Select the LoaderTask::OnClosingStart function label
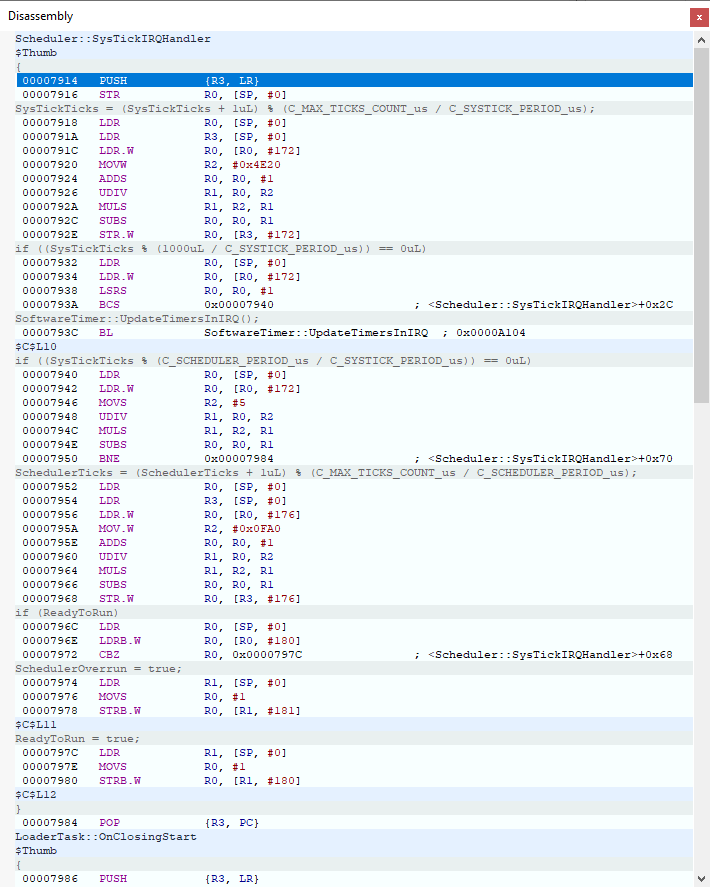 tap(354, 837)
